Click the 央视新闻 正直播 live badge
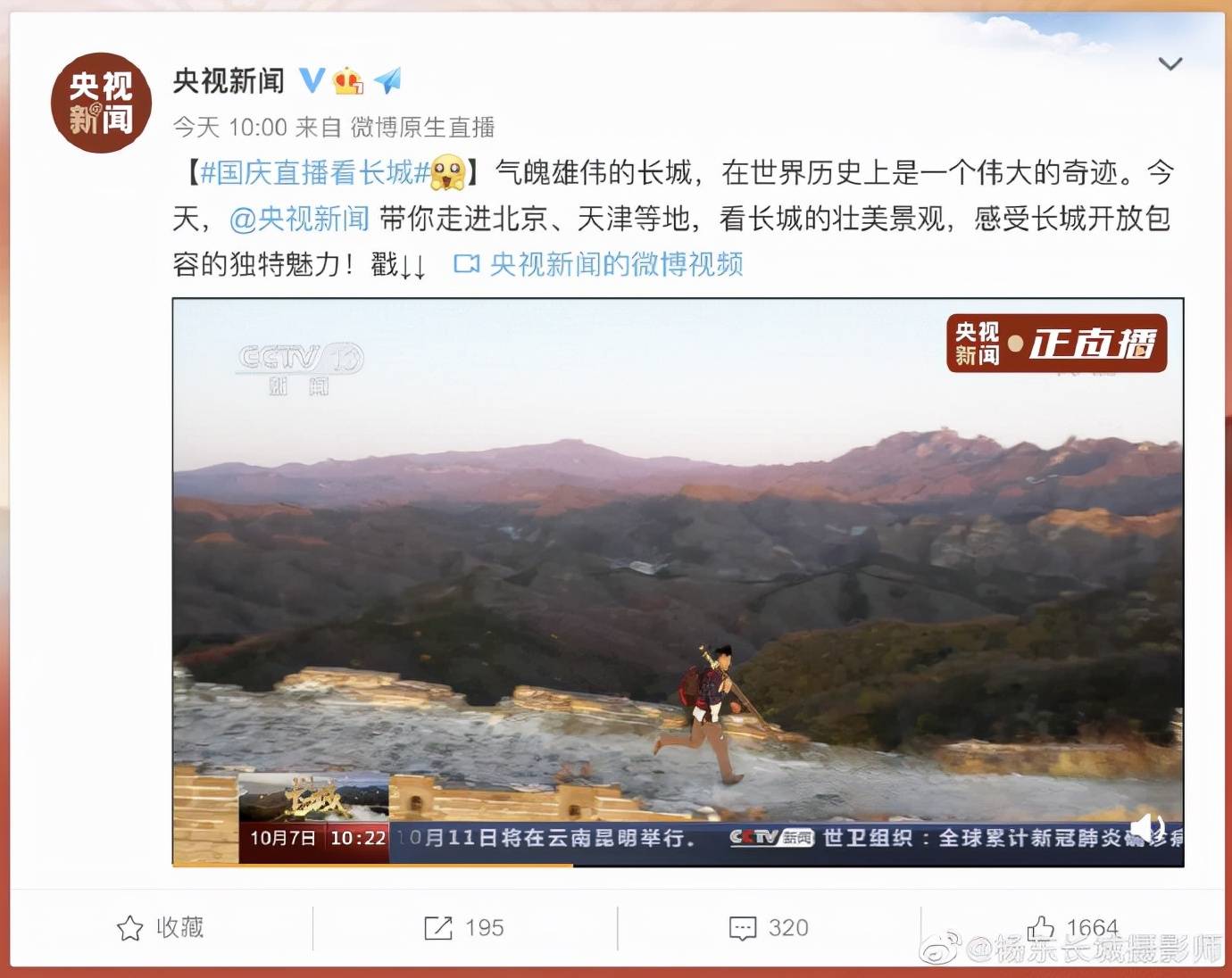This screenshot has width=1232, height=978. coord(1057,344)
